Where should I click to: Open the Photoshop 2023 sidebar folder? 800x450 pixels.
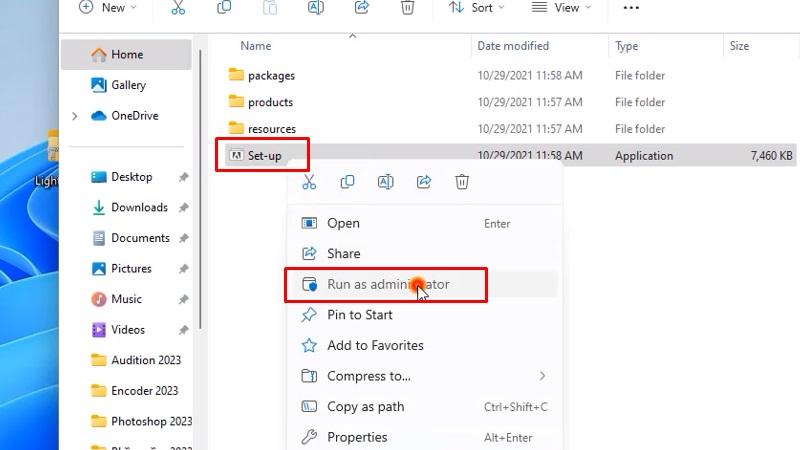141,421
